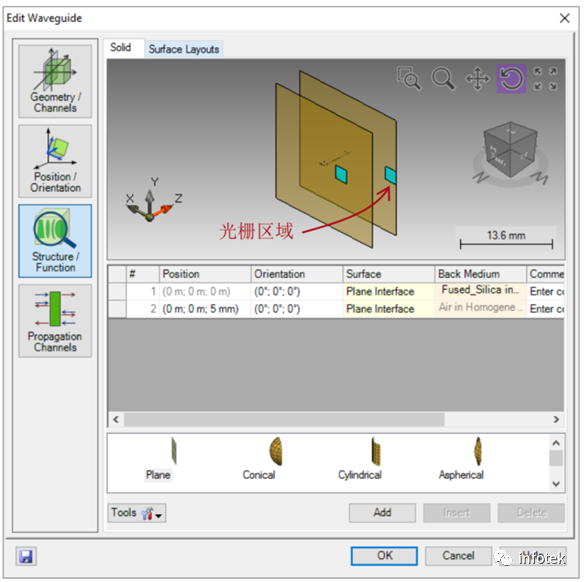Click row 1 comment cell
Screen dimensions: 584x582
(546, 292)
